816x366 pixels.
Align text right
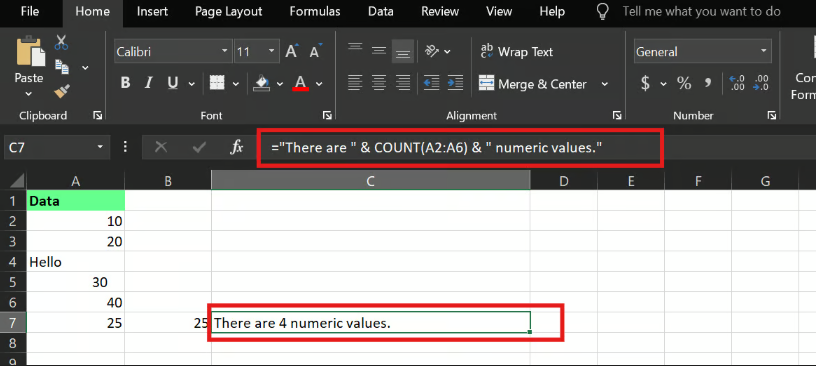(403, 82)
